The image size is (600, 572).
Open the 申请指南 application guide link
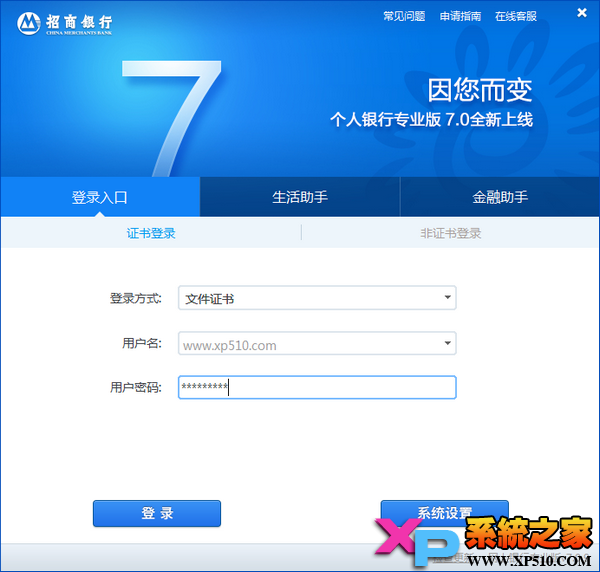(460, 16)
